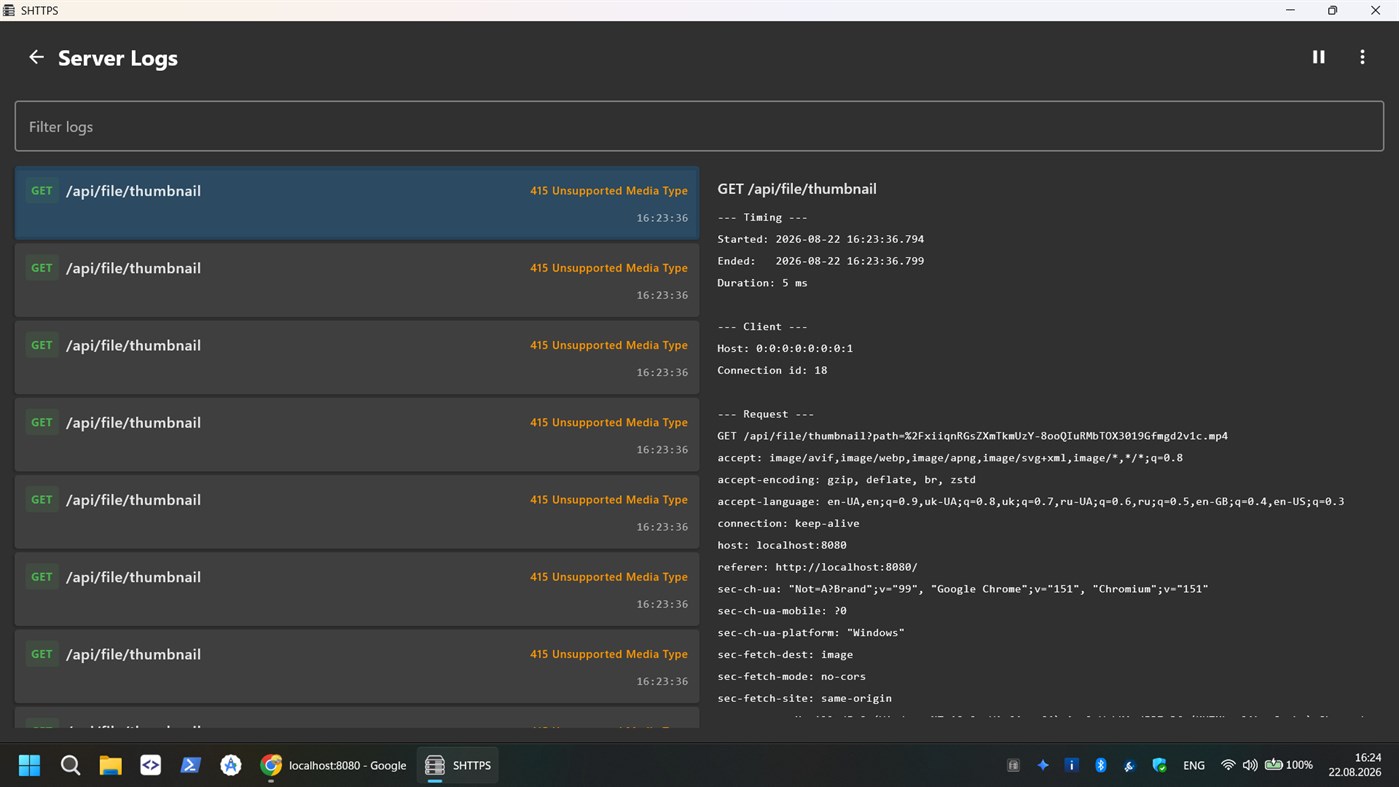The width and height of the screenshot is (1399, 787).
Task: Click the request URL line ending in .mp4
Action: 972,436
